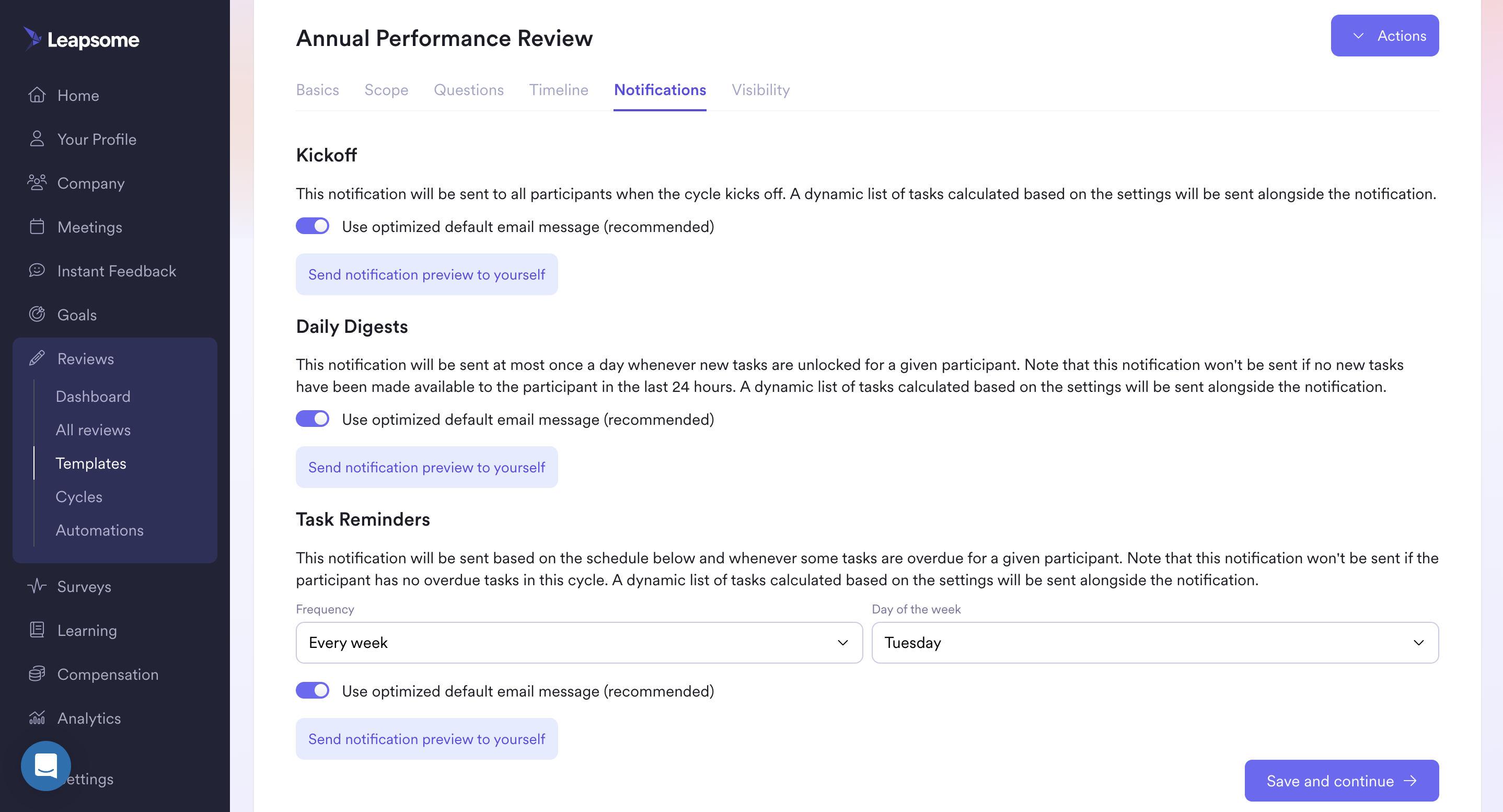Send Kickoff notification preview to yourself
Screen dimensions: 1503x812
click(426, 274)
